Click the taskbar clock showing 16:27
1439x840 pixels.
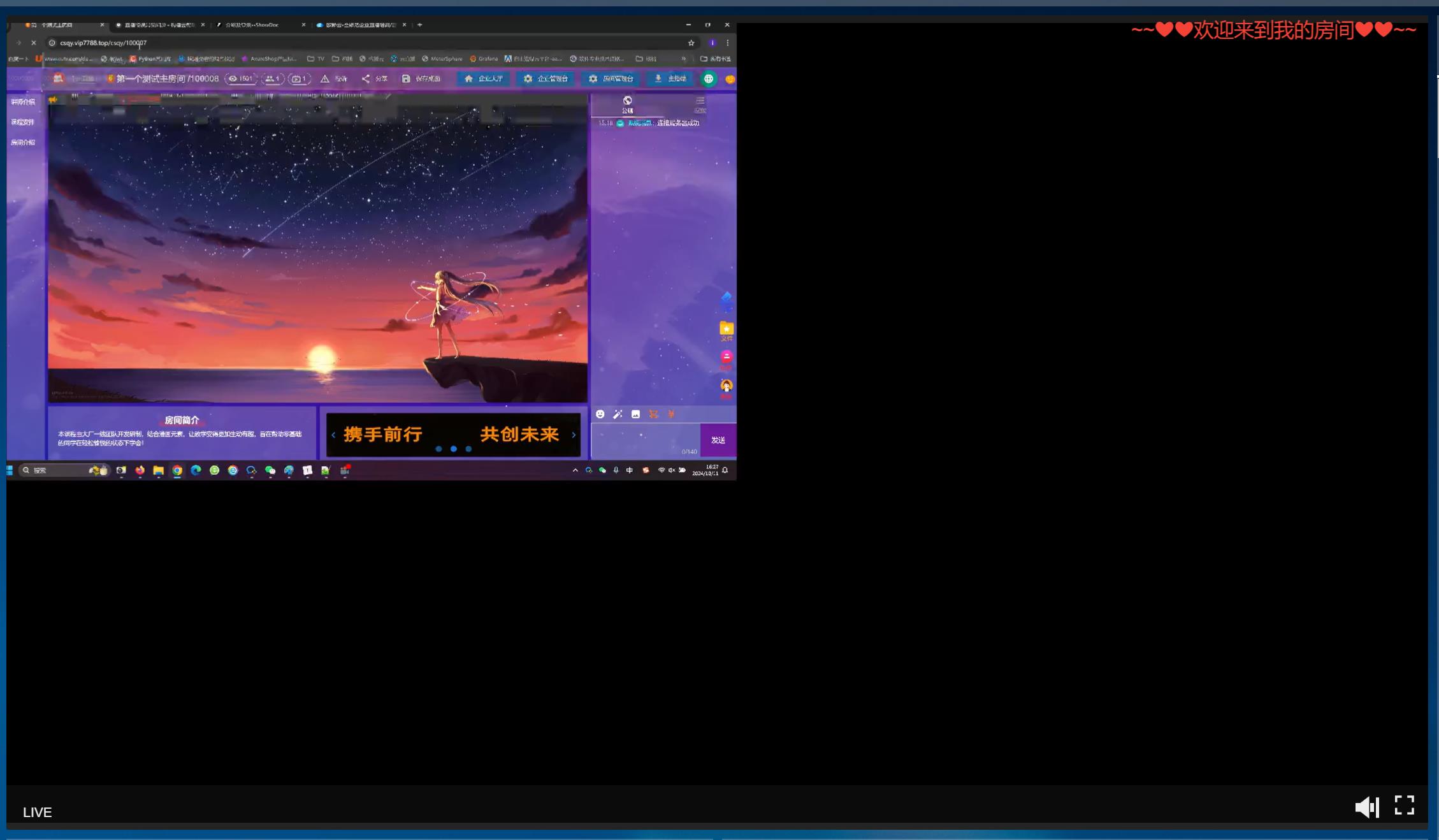(x=705, y=470)
